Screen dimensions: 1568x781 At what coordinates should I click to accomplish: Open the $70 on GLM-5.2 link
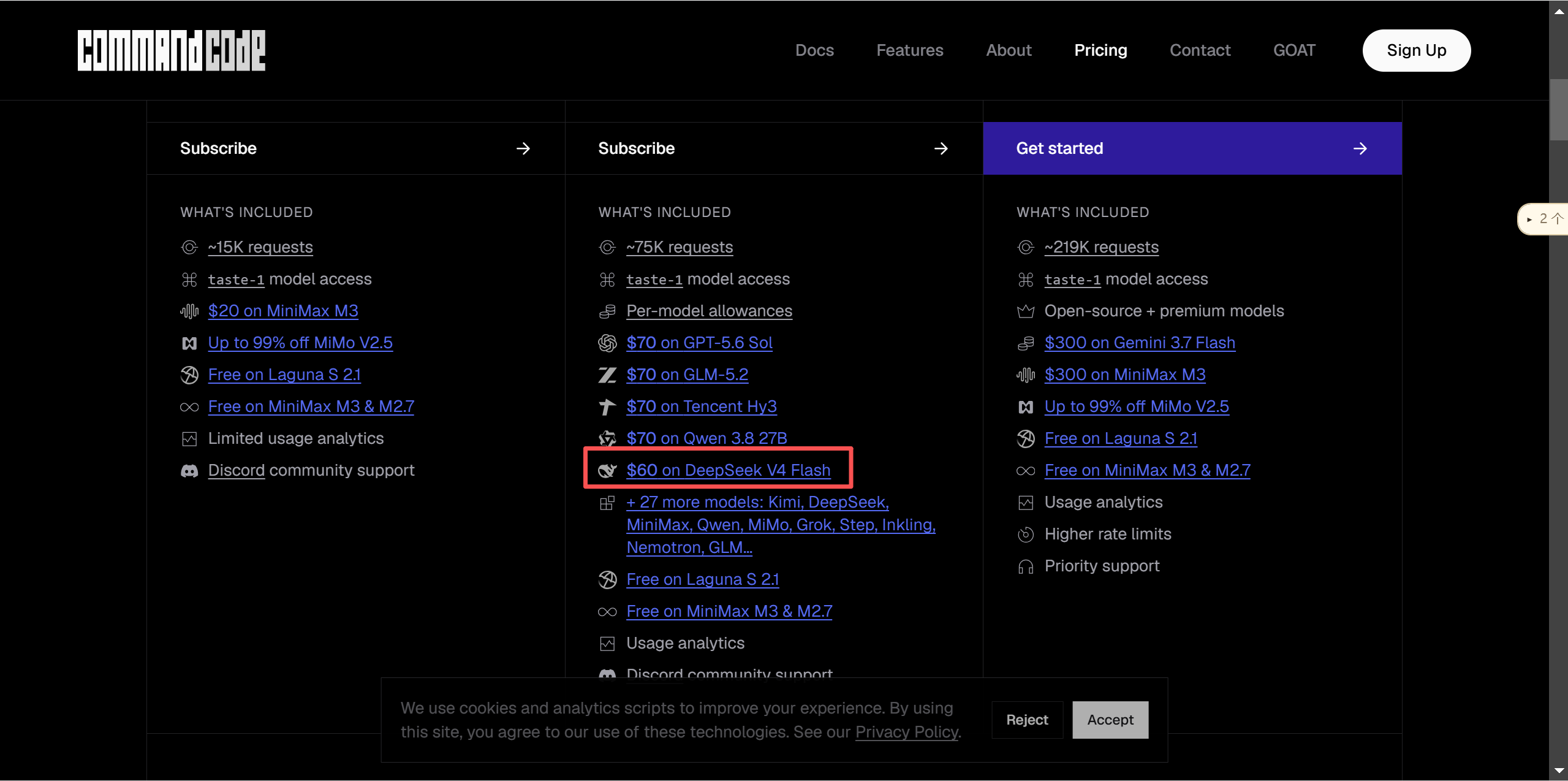(687, 375)
